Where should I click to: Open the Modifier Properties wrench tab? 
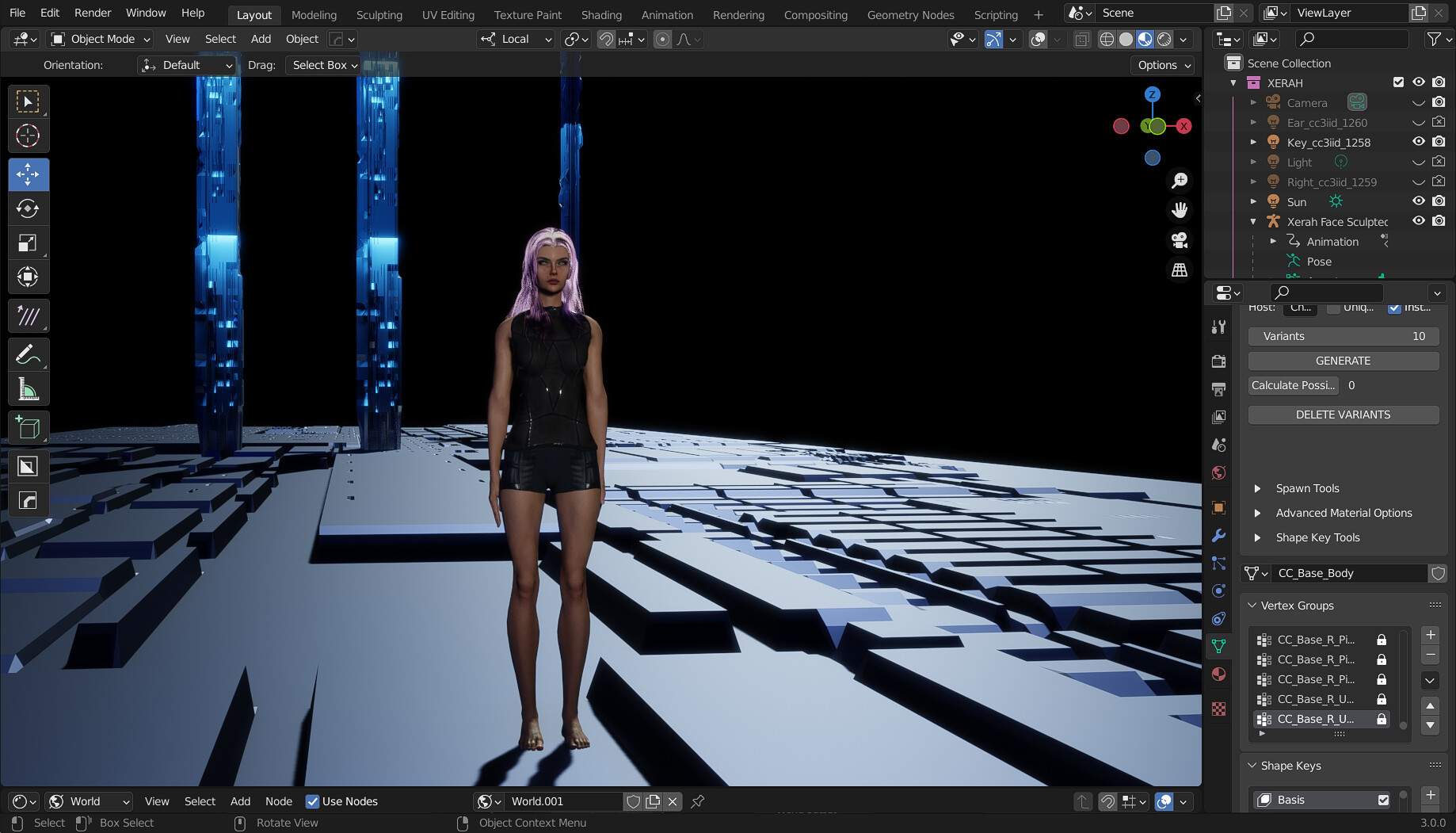[1218, 537]
